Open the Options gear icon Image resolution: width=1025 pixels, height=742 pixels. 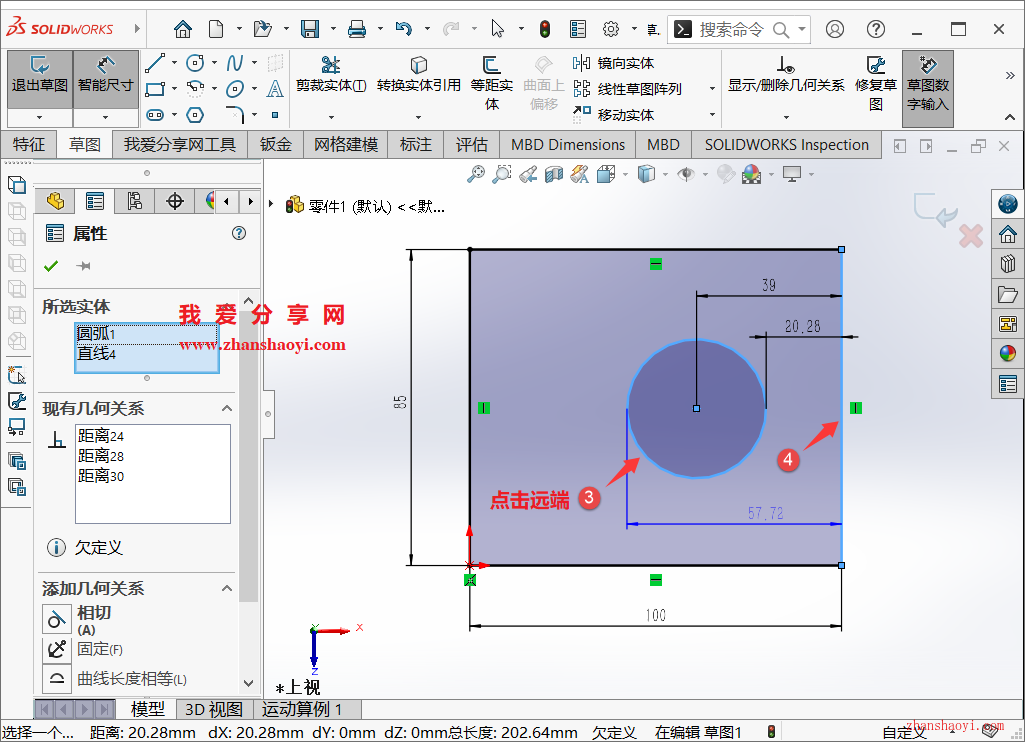tap(611, 29)
